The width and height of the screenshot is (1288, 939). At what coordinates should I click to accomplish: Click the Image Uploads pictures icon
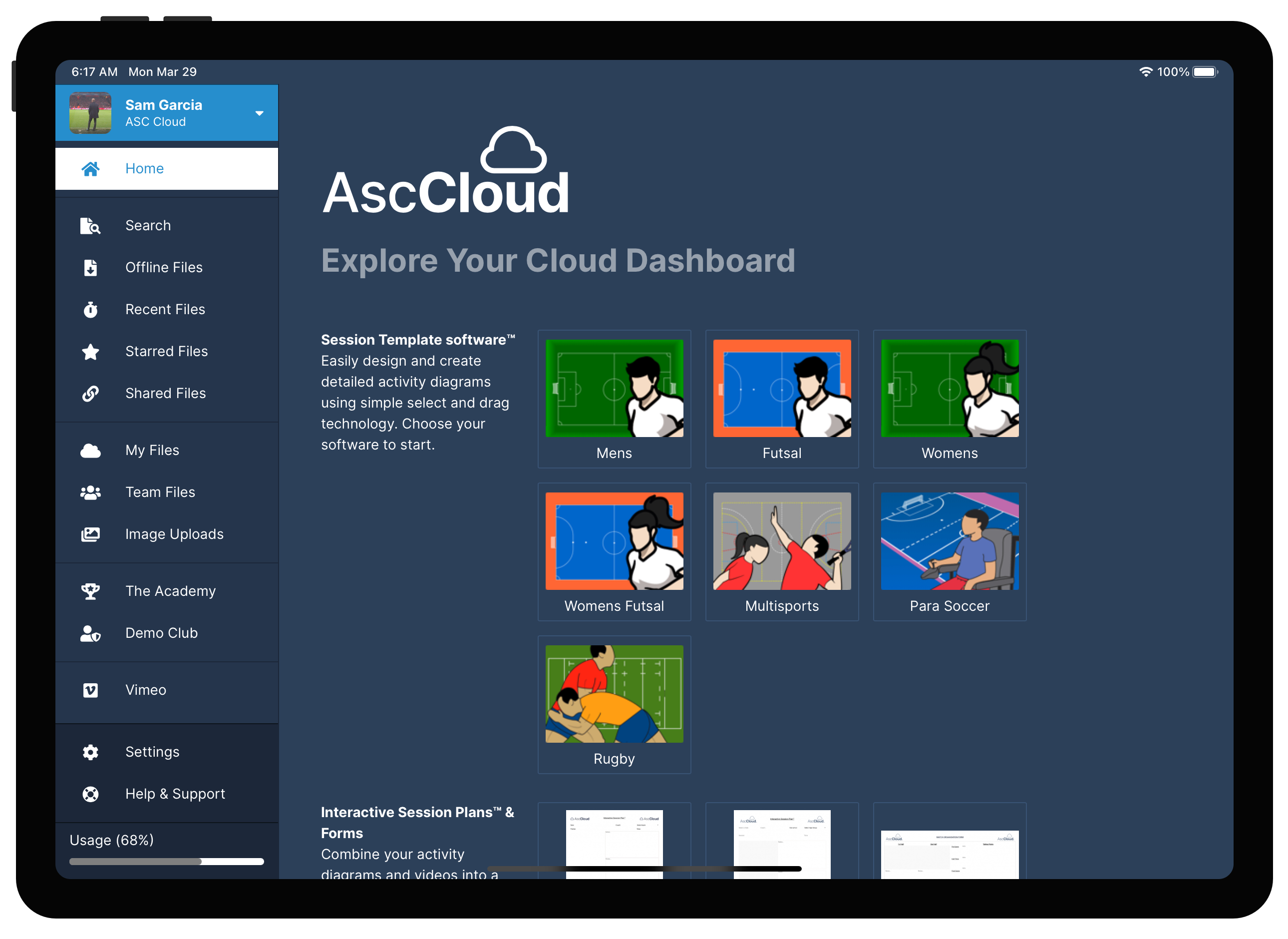(90, 535)
